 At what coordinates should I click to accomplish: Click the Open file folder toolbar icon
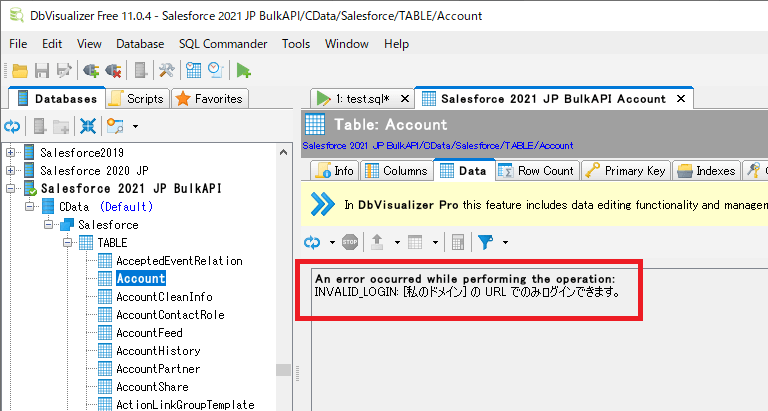[x=20, y=71]
